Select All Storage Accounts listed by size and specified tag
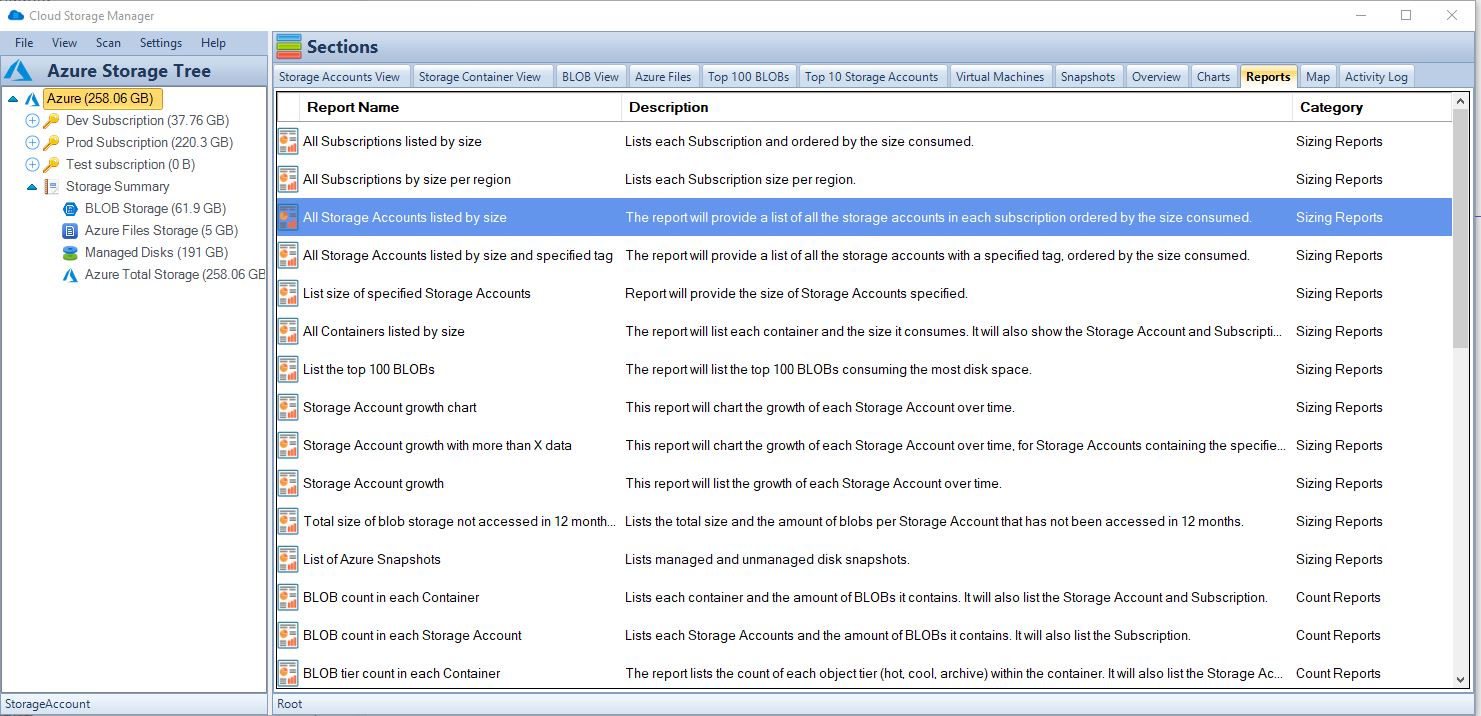This screenshot has height=716, width=1481. [864, 256]
